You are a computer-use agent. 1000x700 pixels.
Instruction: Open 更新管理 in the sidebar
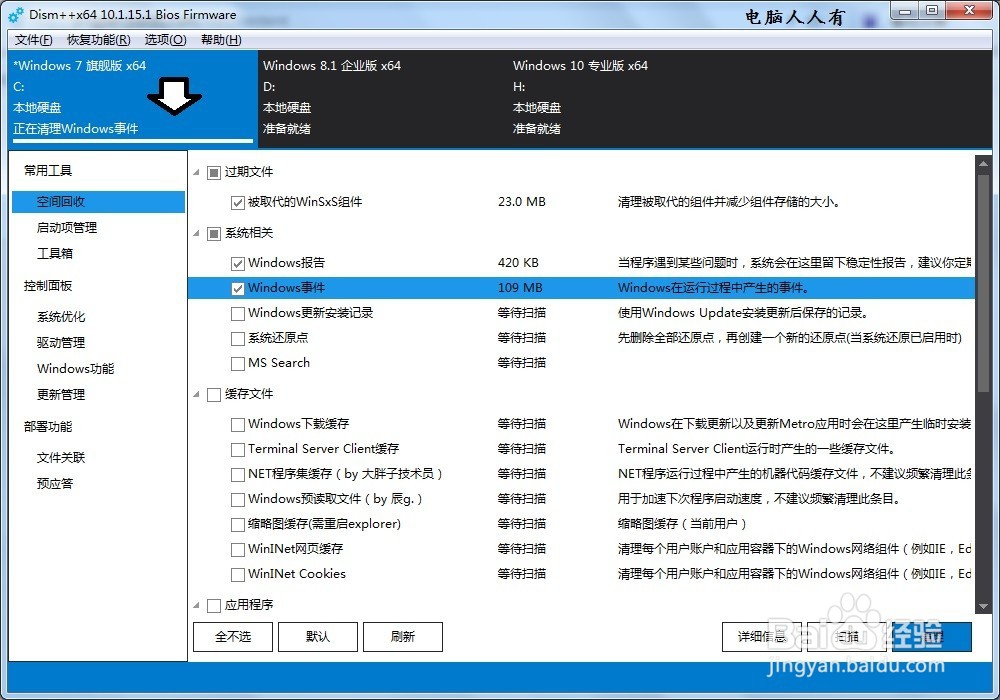click(61, 395)
